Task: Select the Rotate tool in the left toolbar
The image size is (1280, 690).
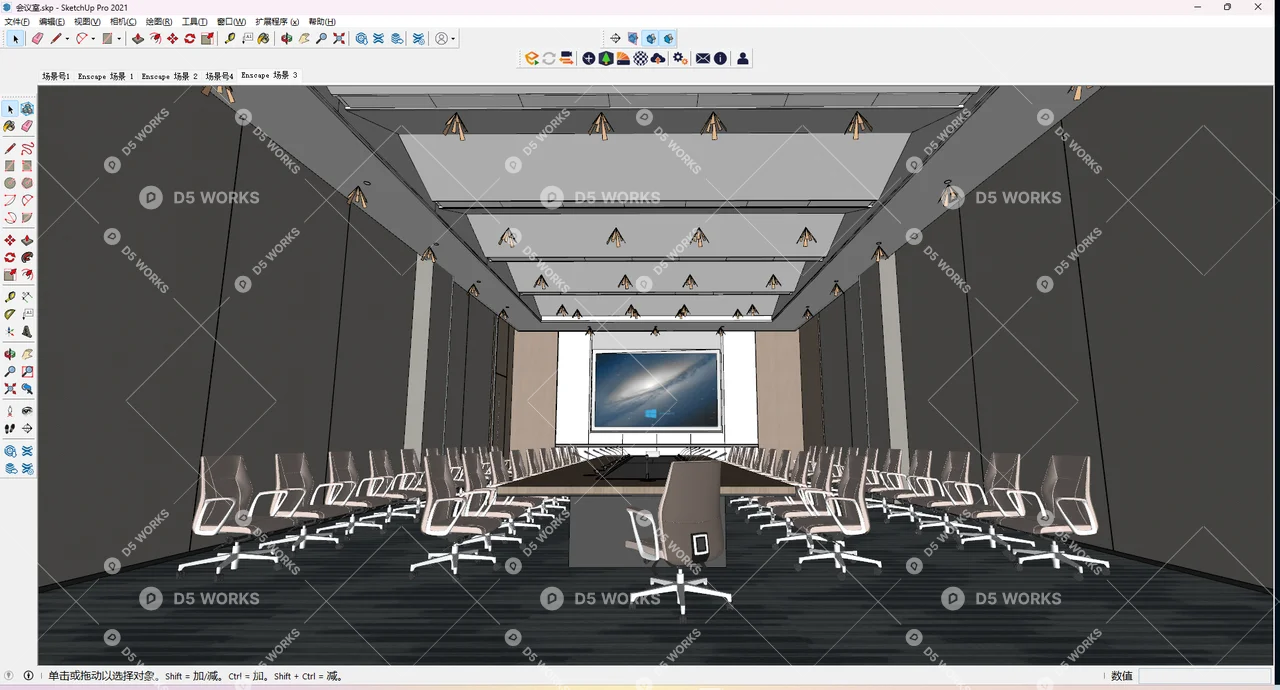Action: pyautogui.click(x=189, y=38)
